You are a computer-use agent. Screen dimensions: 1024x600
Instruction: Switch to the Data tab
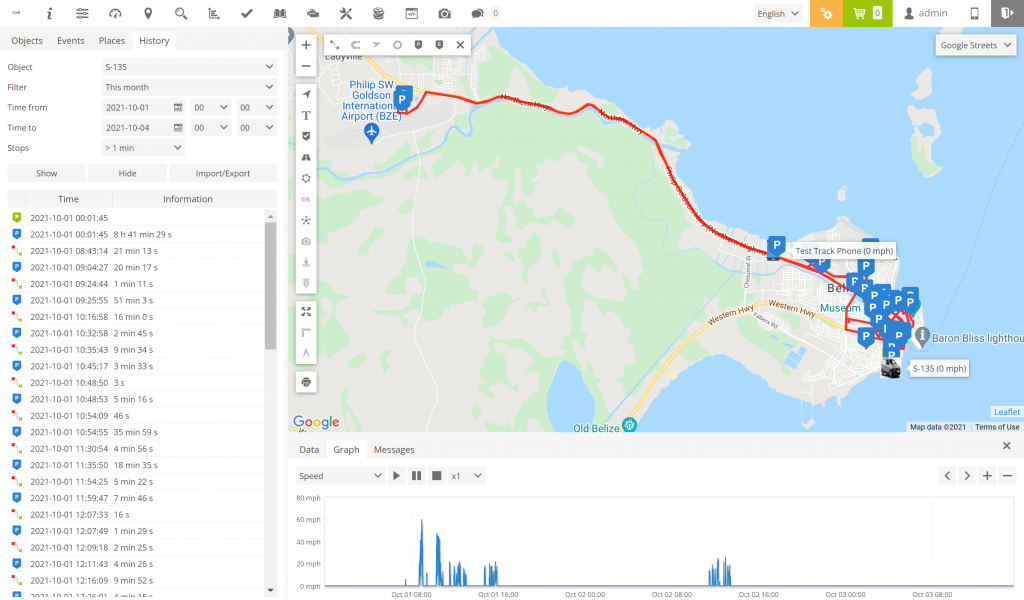(x=309, y=450)
